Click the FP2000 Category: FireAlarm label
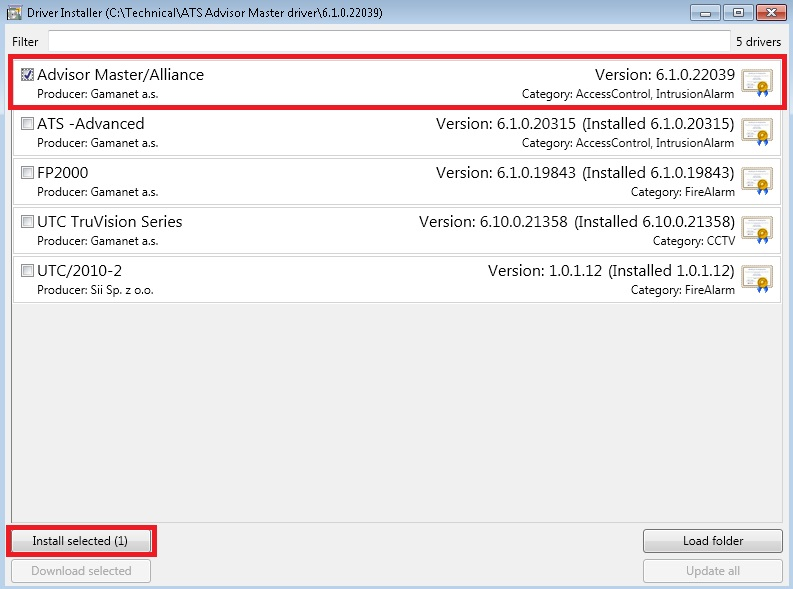Viewport: 793px width, 589px height. [682, 192]
